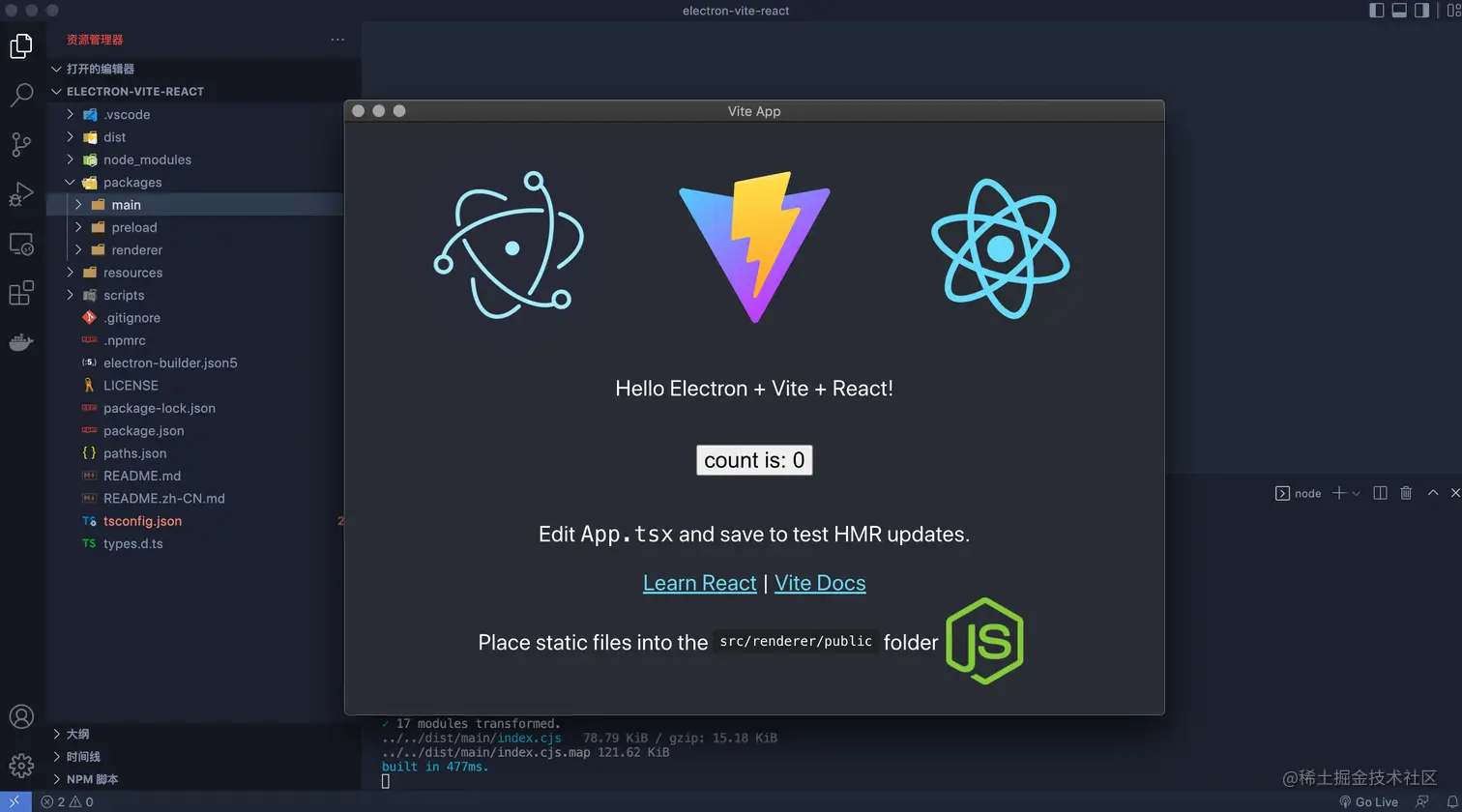The image size is (1462, 812).
Task: Click the count is: 0 button
Action: tap(754, 460)
